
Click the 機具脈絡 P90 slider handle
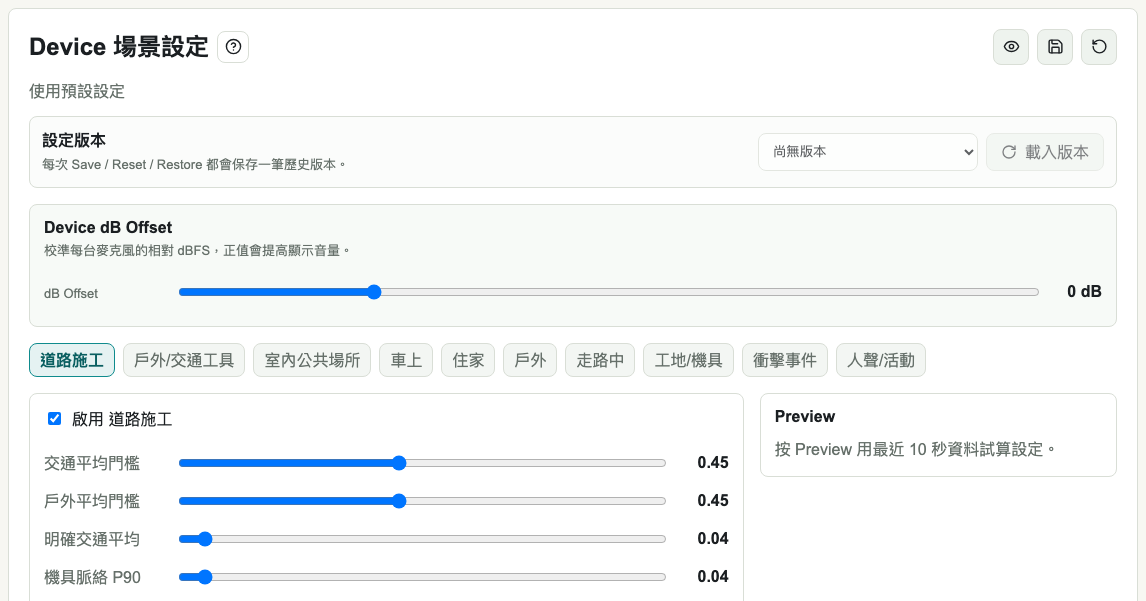pyautogui.click(x=205, y=577)
